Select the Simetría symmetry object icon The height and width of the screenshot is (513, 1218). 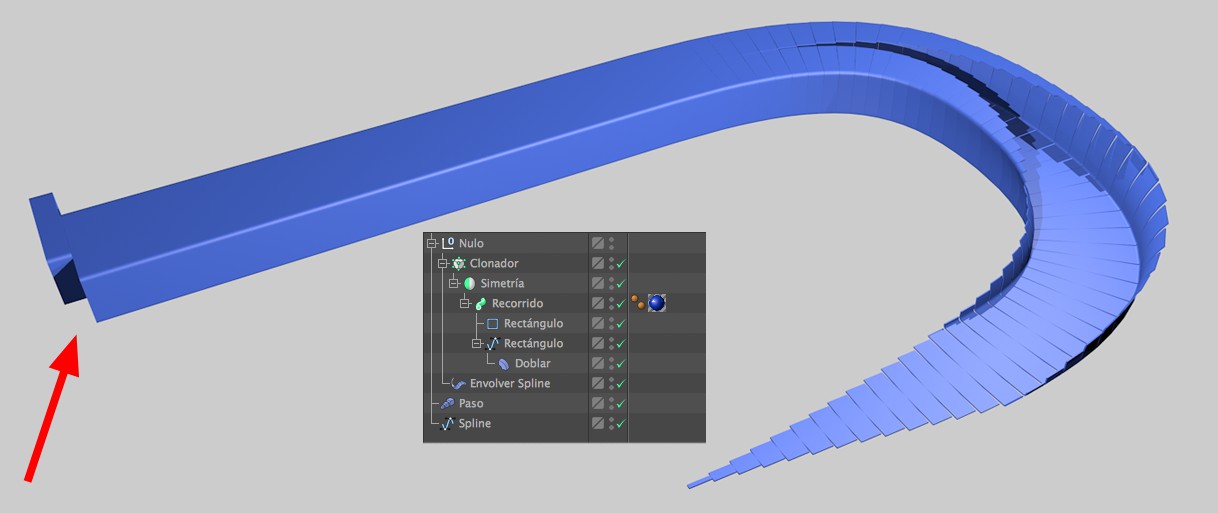coord(470,283)
